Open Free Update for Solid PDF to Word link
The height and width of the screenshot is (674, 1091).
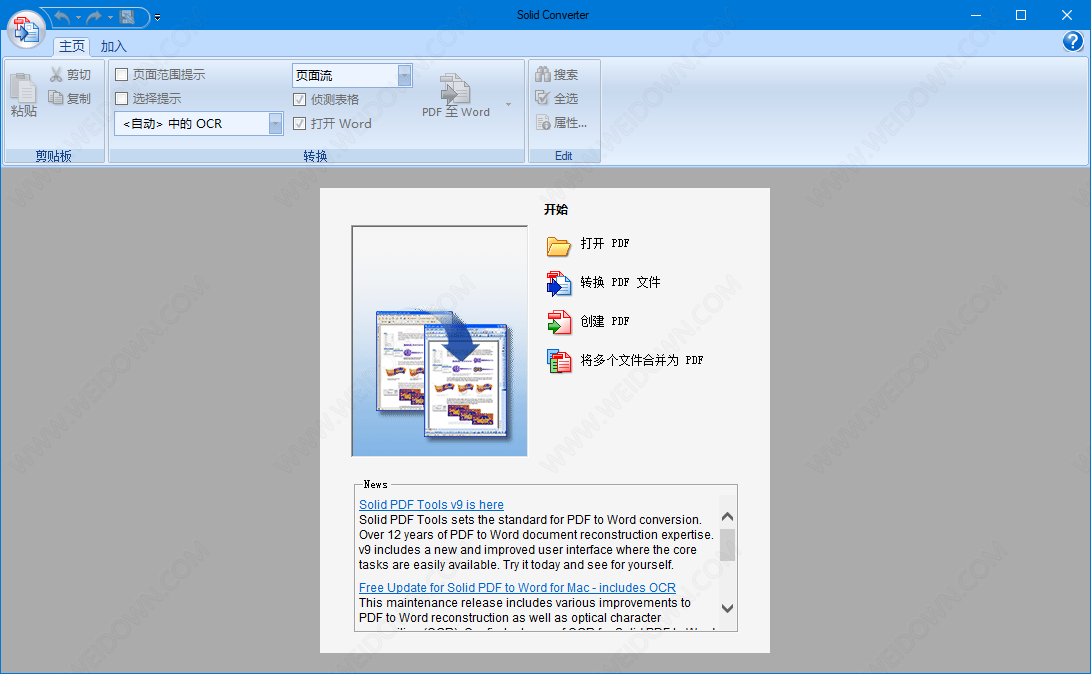pyautogui.click(x=517, y=588)
